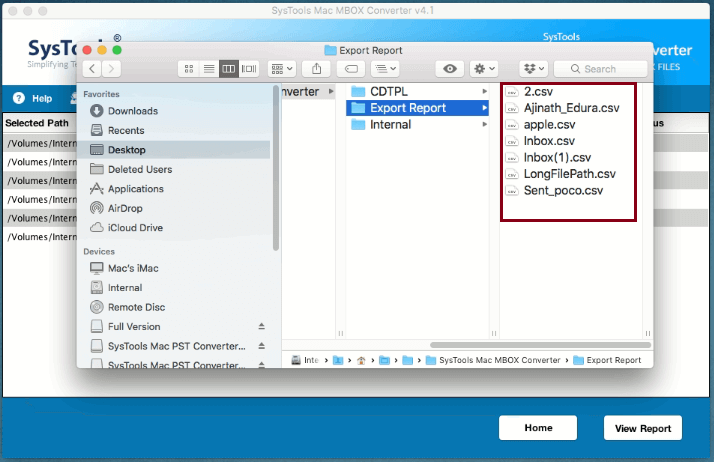Select Mac's iMac under Devices
This screenshot has height=462, width=714.
click(124, 269)
